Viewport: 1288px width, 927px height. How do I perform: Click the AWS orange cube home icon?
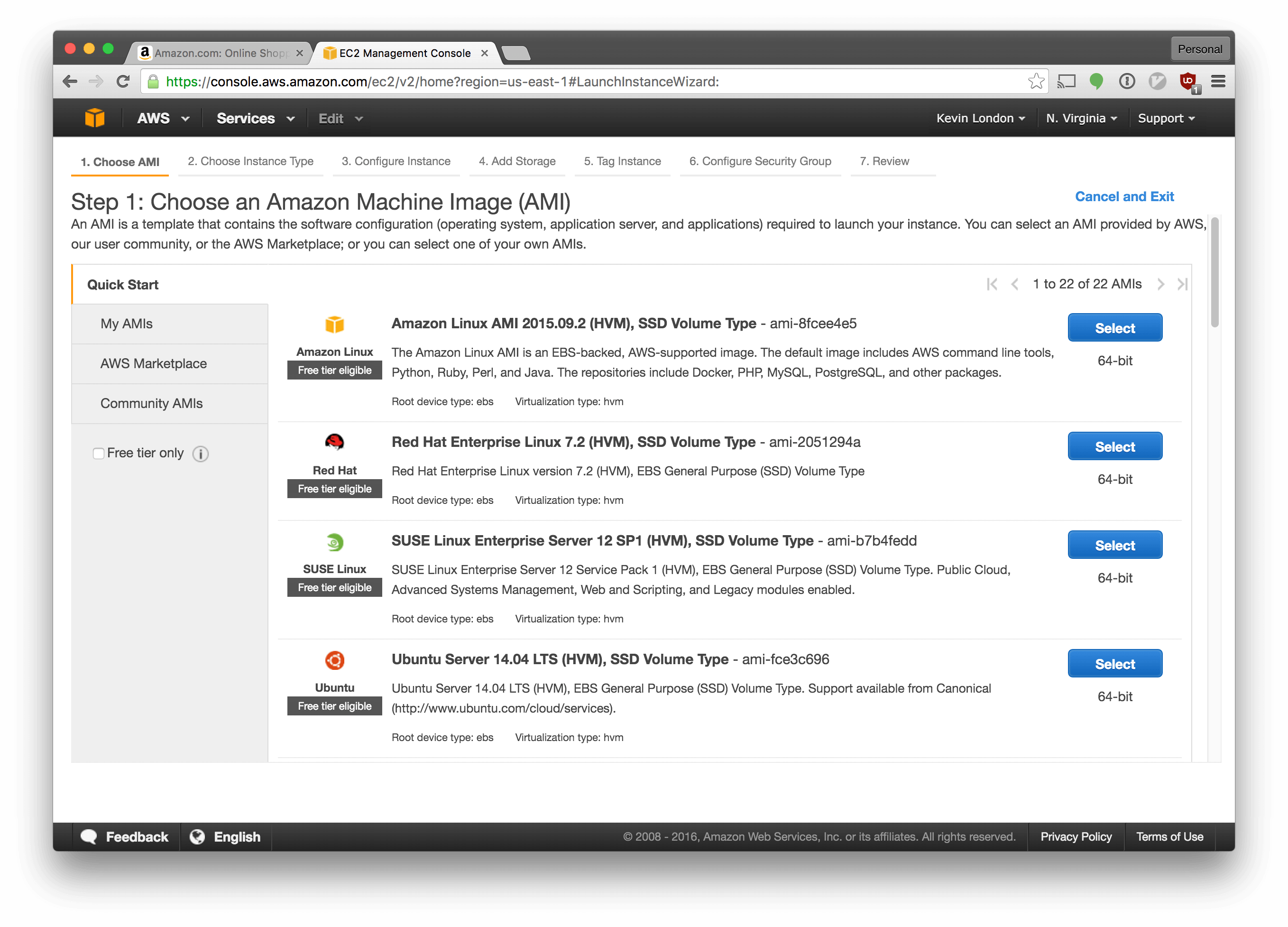[95, 118]
